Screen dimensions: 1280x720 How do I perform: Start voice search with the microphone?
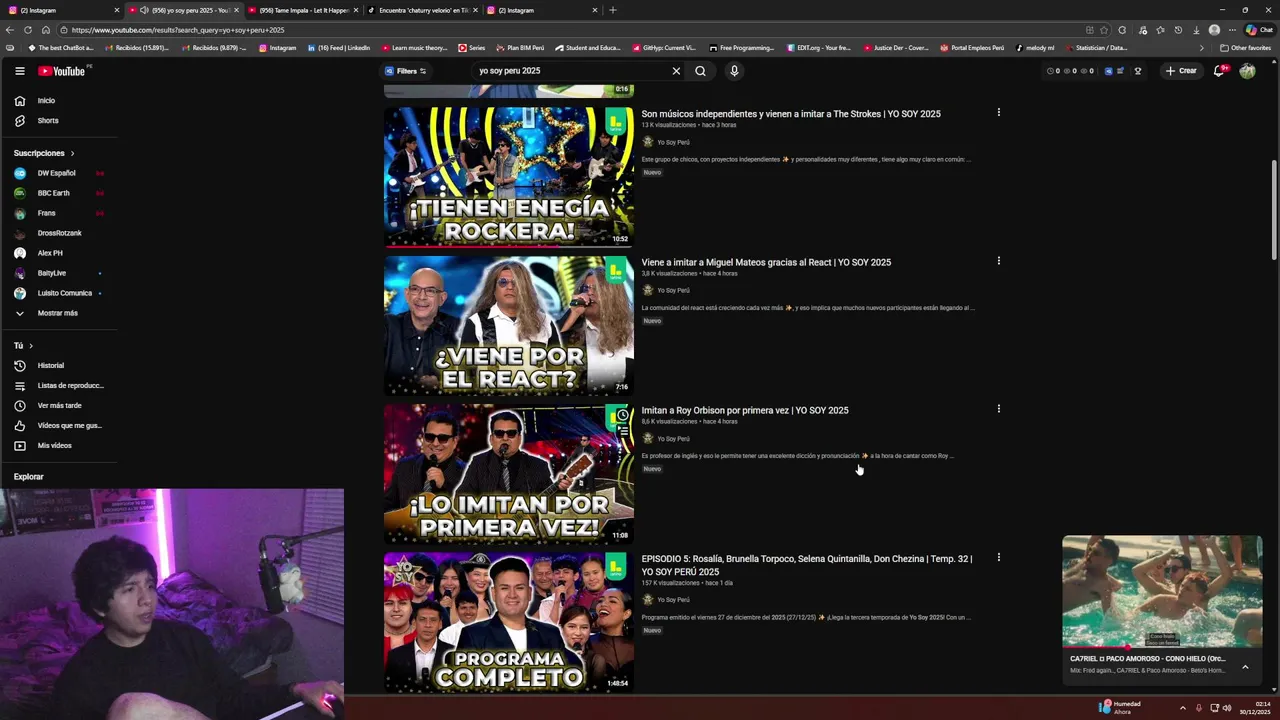pyautogui.click(x=734, y=71)
